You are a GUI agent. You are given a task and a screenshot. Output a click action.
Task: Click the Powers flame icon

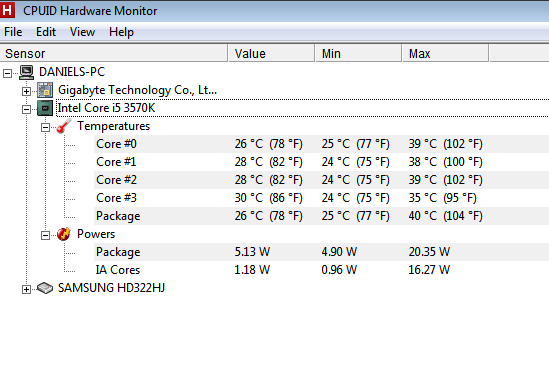tap(64, 234)
